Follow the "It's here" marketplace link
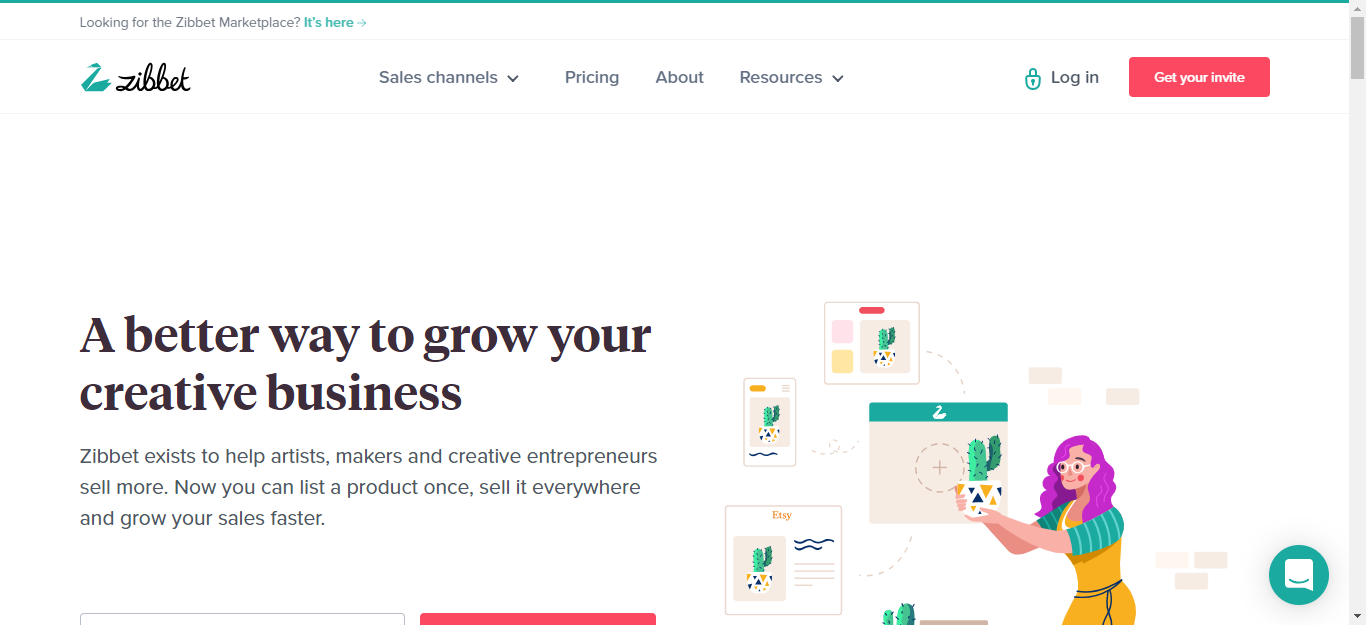 328,22
